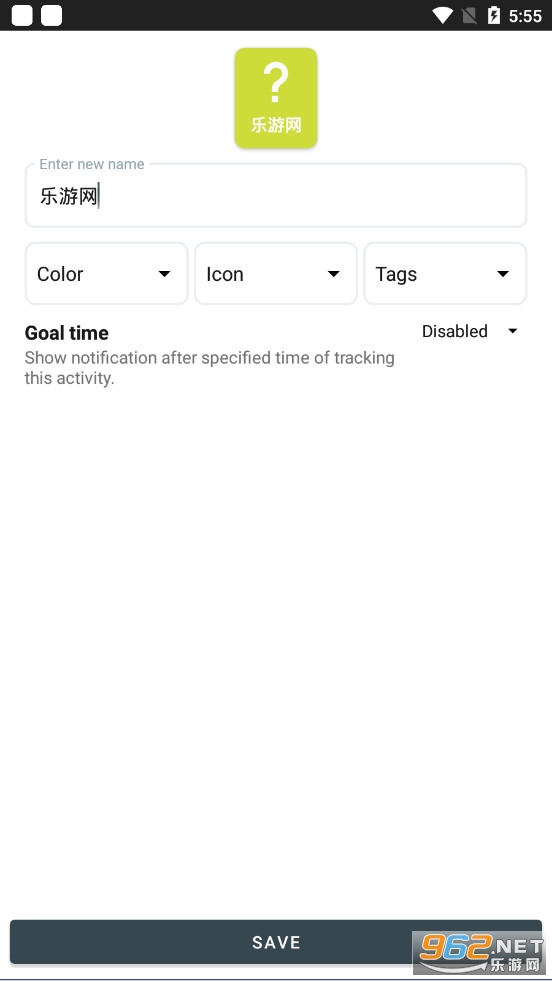Open the Icon selector field
Screen dimensions: 552x981
[276, 274]
